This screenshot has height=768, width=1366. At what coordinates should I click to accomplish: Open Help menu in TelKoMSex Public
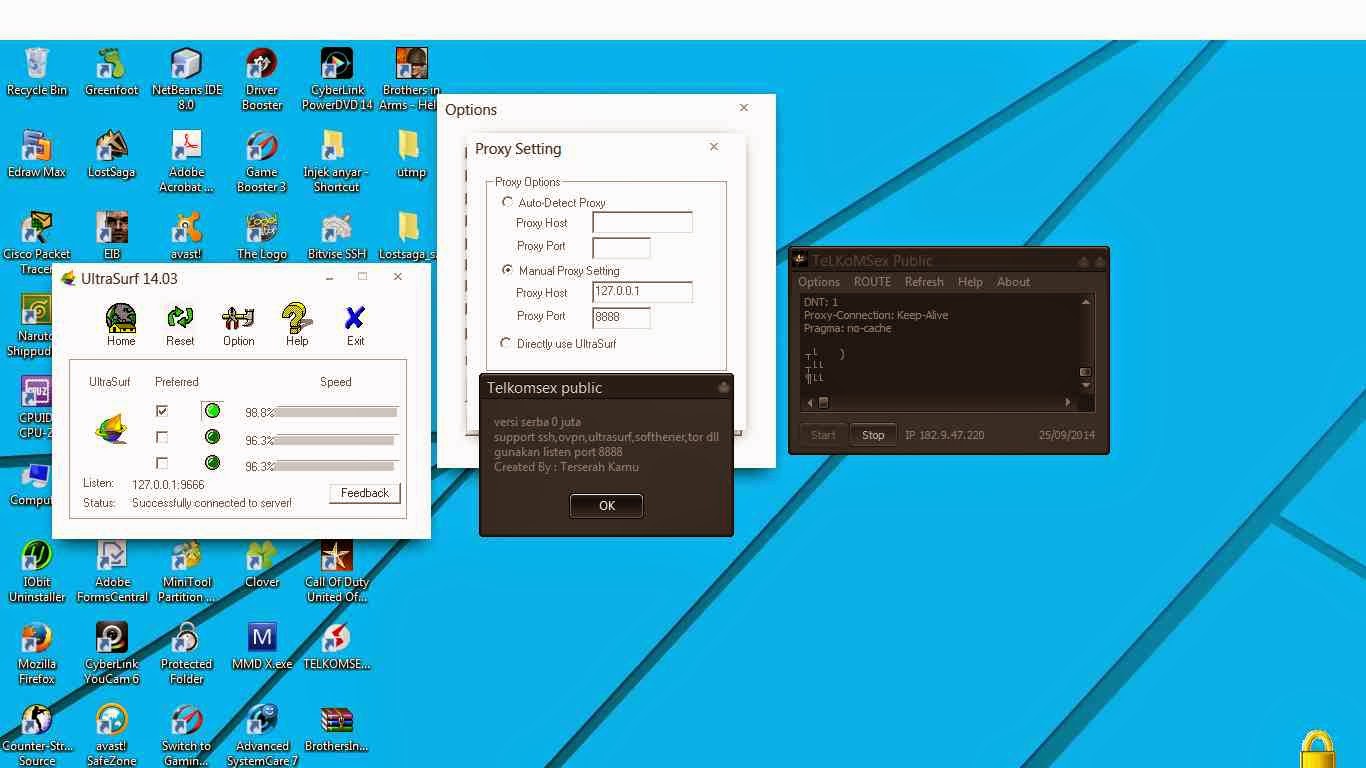point(970,282)
